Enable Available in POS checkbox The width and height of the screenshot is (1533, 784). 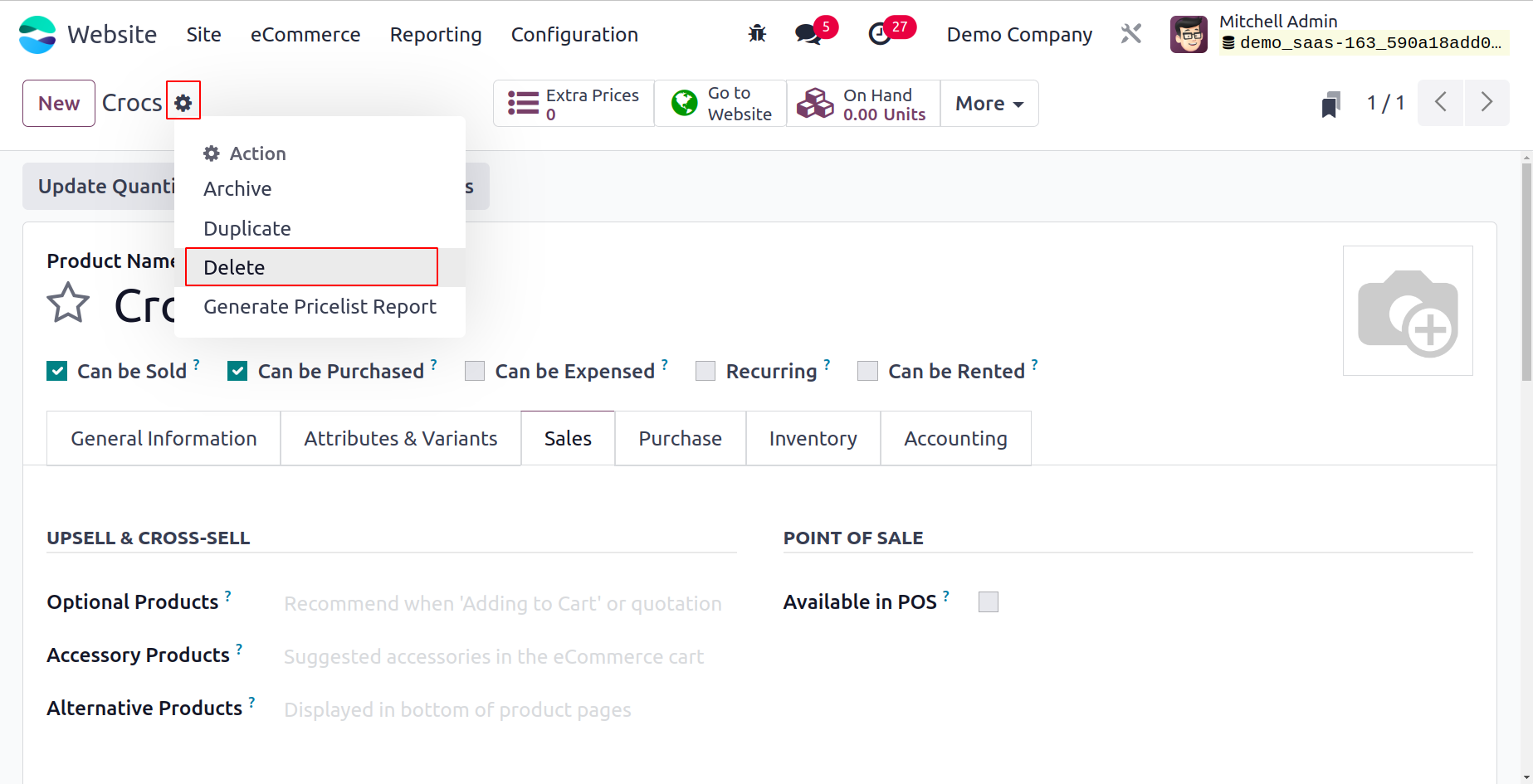click(989, 601)
